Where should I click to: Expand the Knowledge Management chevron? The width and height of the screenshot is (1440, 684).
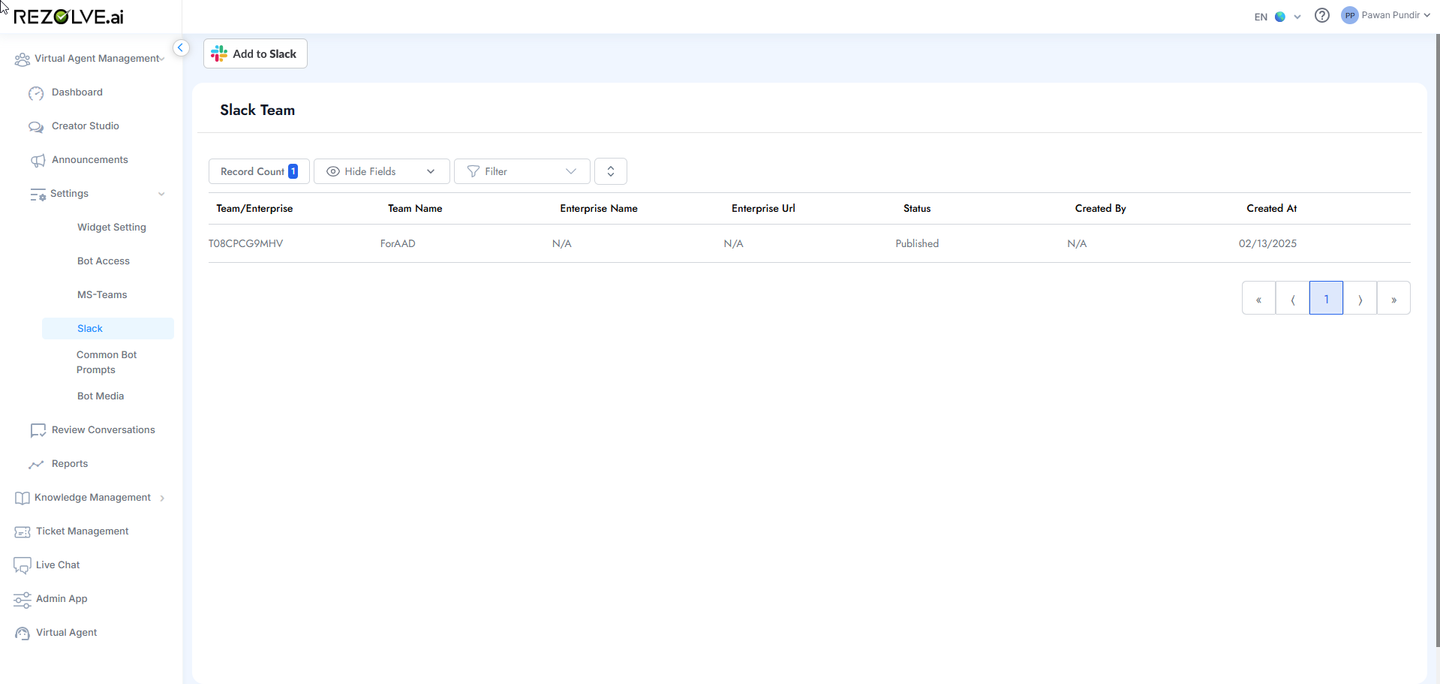coord(162,498)
